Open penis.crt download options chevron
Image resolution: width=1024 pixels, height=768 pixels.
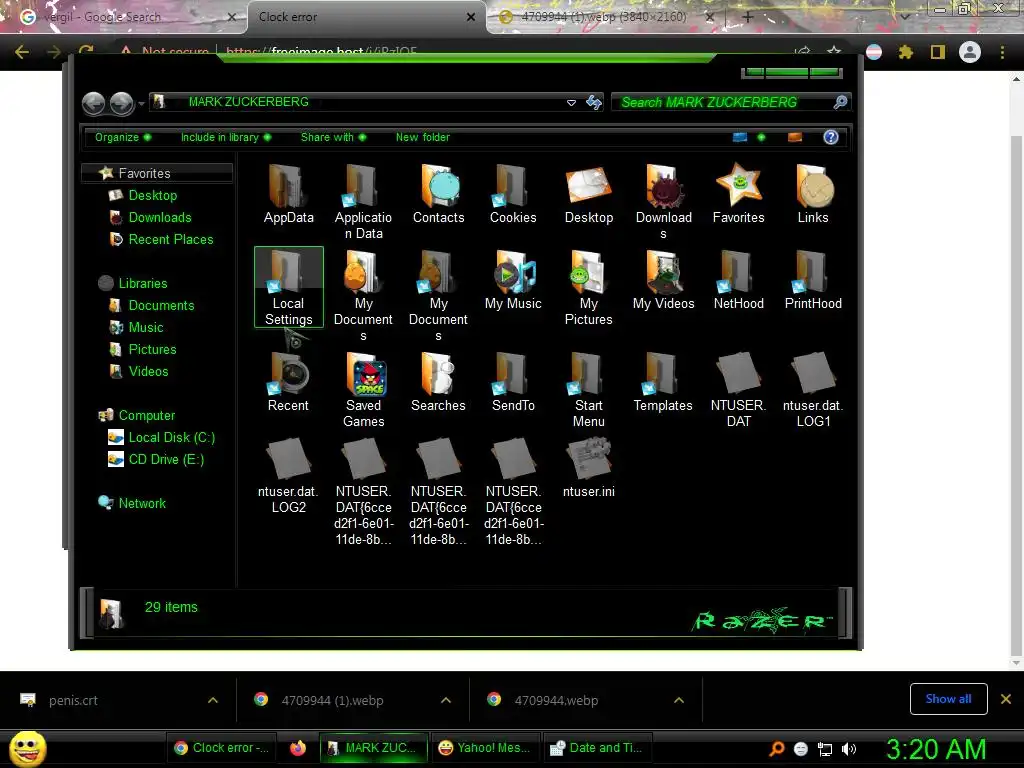click(x=212, y=700)
